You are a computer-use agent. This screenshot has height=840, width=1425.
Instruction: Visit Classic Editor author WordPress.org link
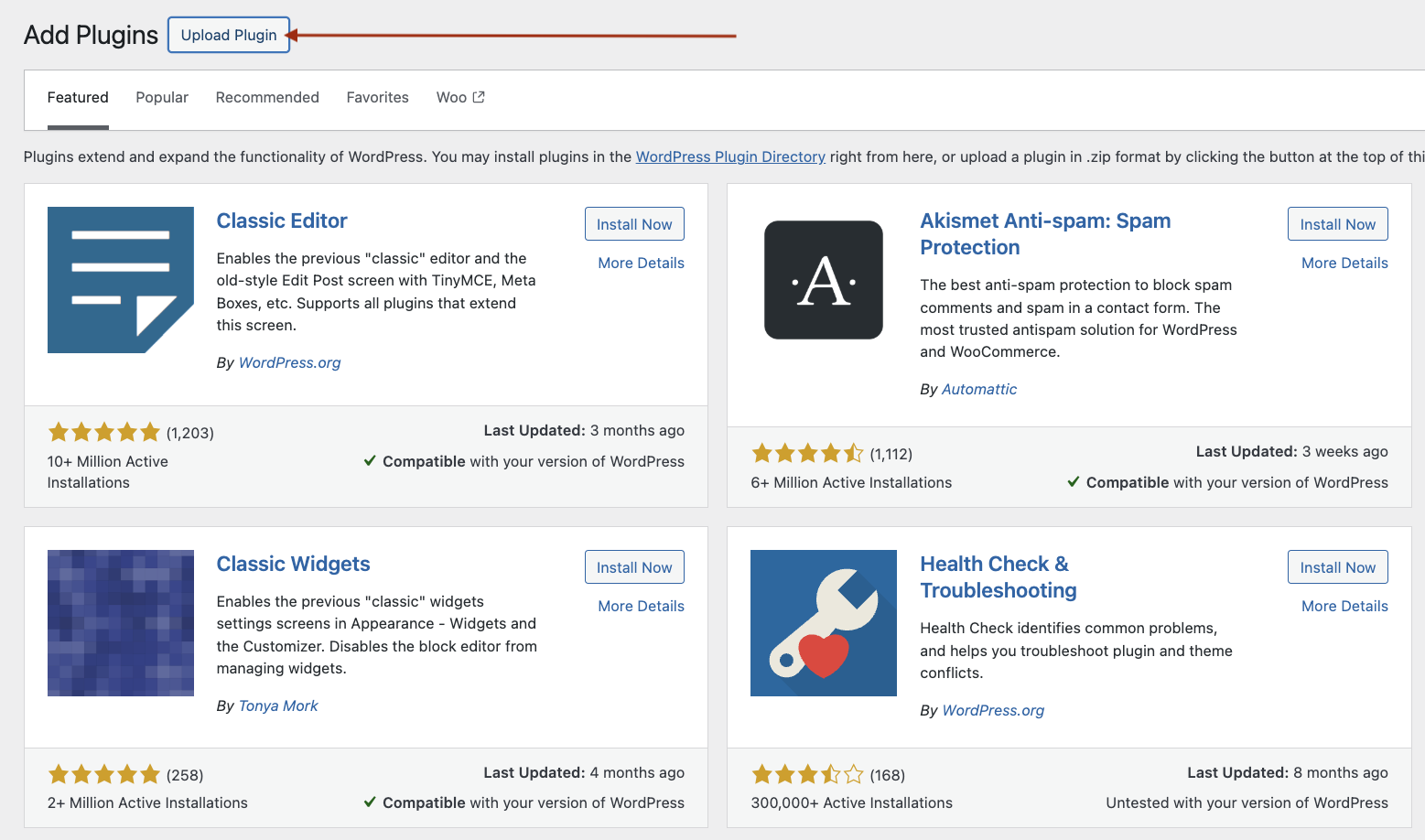click(x=289, y=362)
